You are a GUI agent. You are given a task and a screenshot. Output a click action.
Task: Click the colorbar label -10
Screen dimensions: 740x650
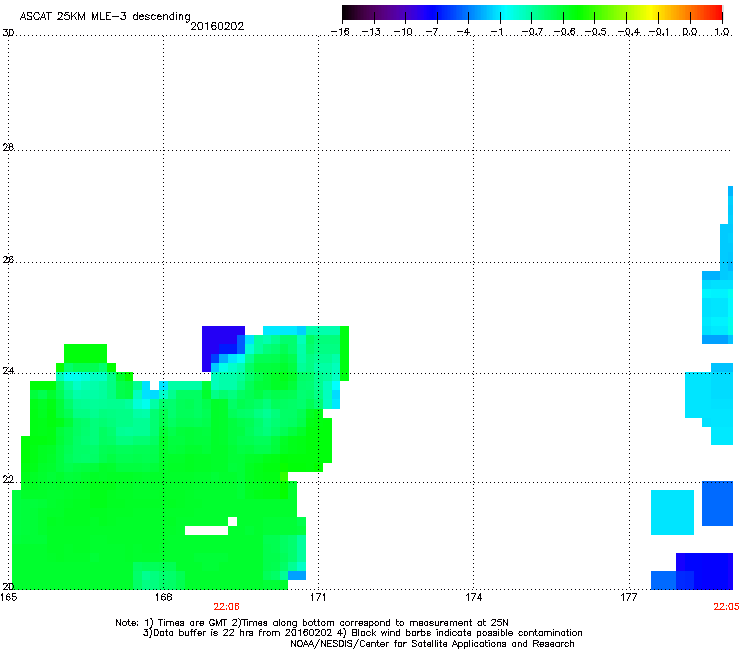403,32
